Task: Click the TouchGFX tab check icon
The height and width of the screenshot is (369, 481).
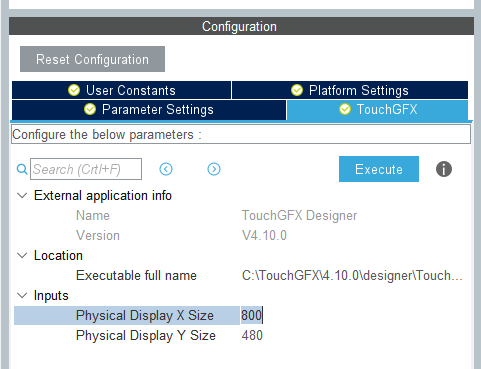Action: tap(345, 109)
